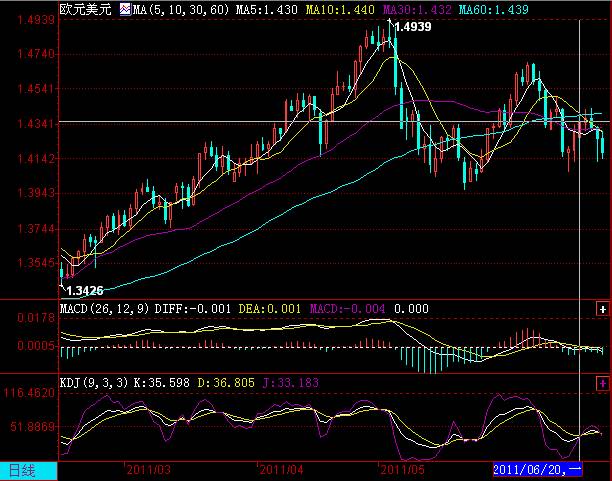
Task: Click the MA(5,10,30,60) indicator label
Action: 181,9
